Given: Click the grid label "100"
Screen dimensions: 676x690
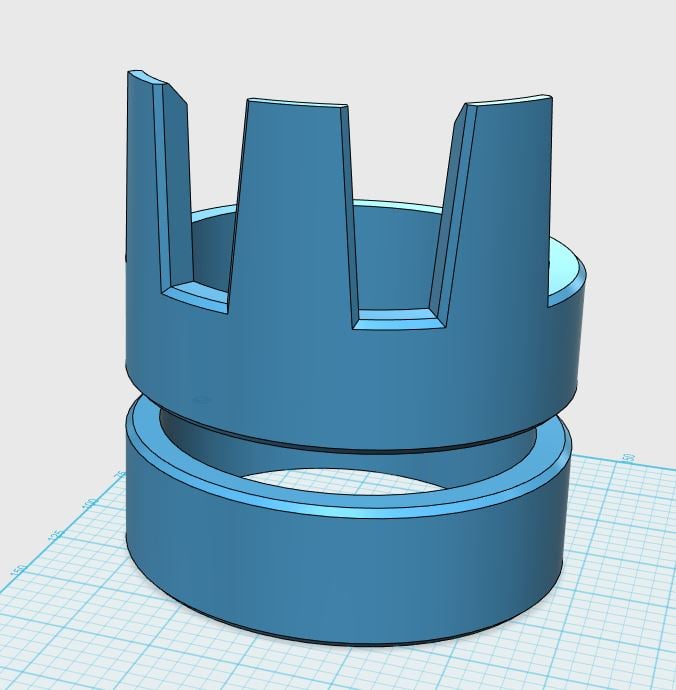Looking at the screenshot, I should 90,503.
